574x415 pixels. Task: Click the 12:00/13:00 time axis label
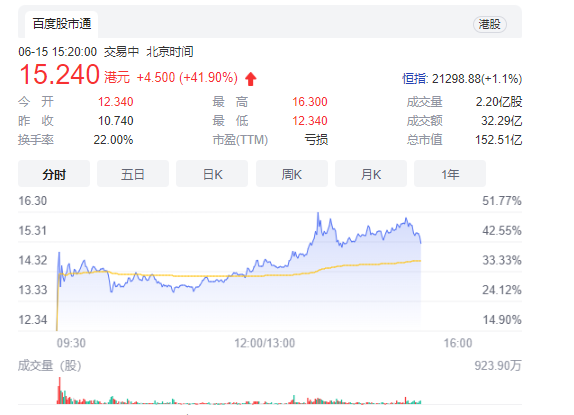pos(265,343)
